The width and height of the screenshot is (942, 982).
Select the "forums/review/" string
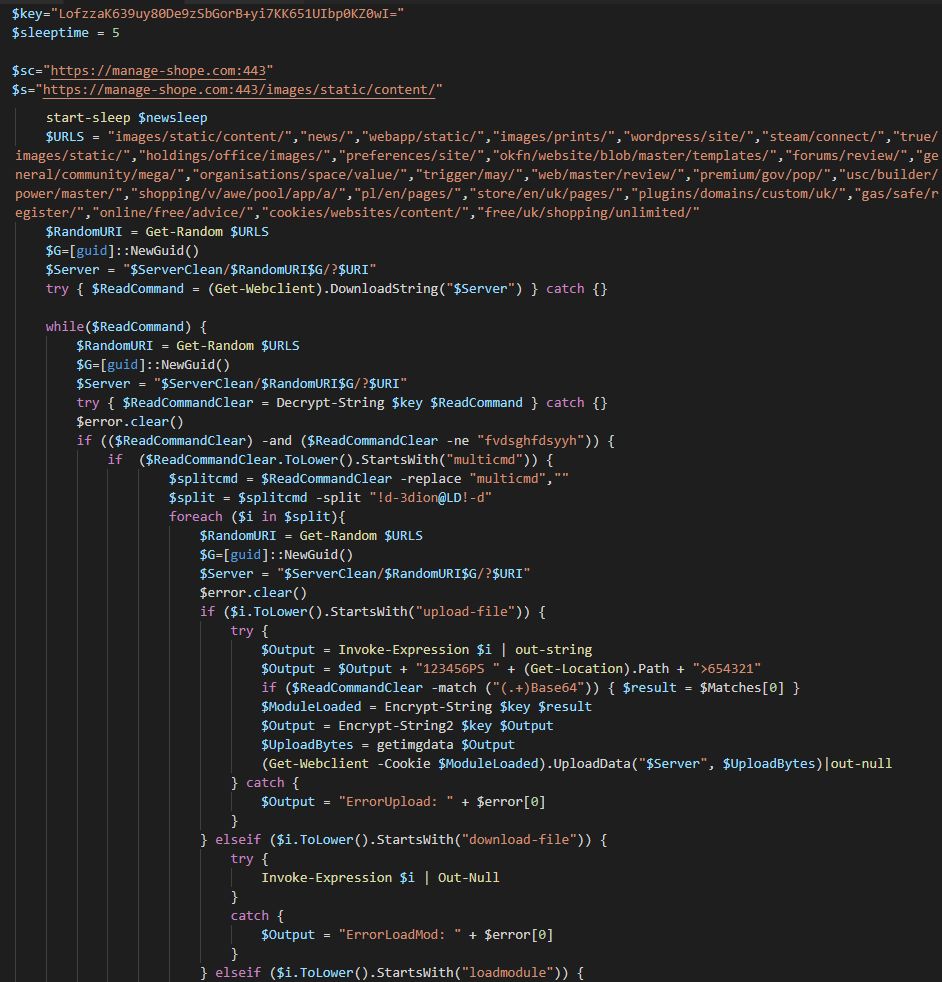(849, 155)
